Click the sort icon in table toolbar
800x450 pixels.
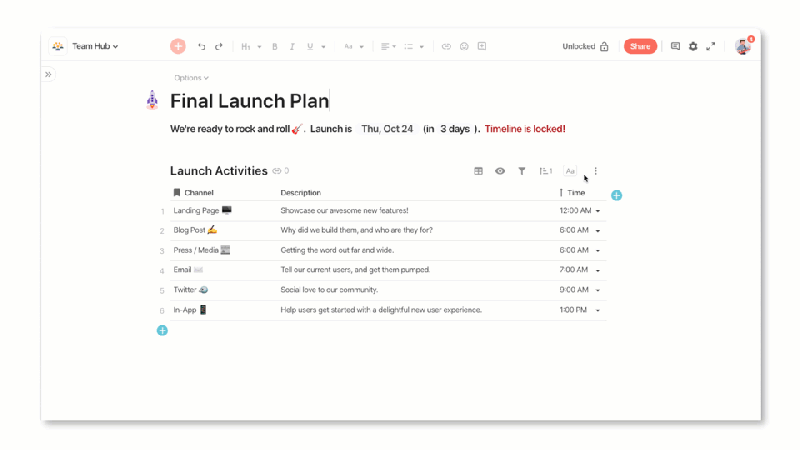click(x=545, y=171)
